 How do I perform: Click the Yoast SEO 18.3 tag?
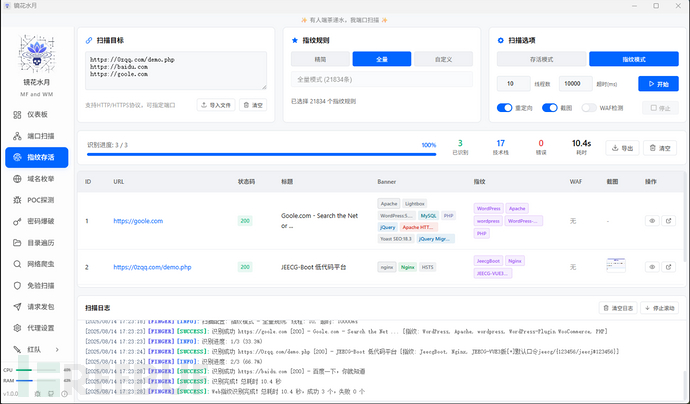click(x=396, y=239)
